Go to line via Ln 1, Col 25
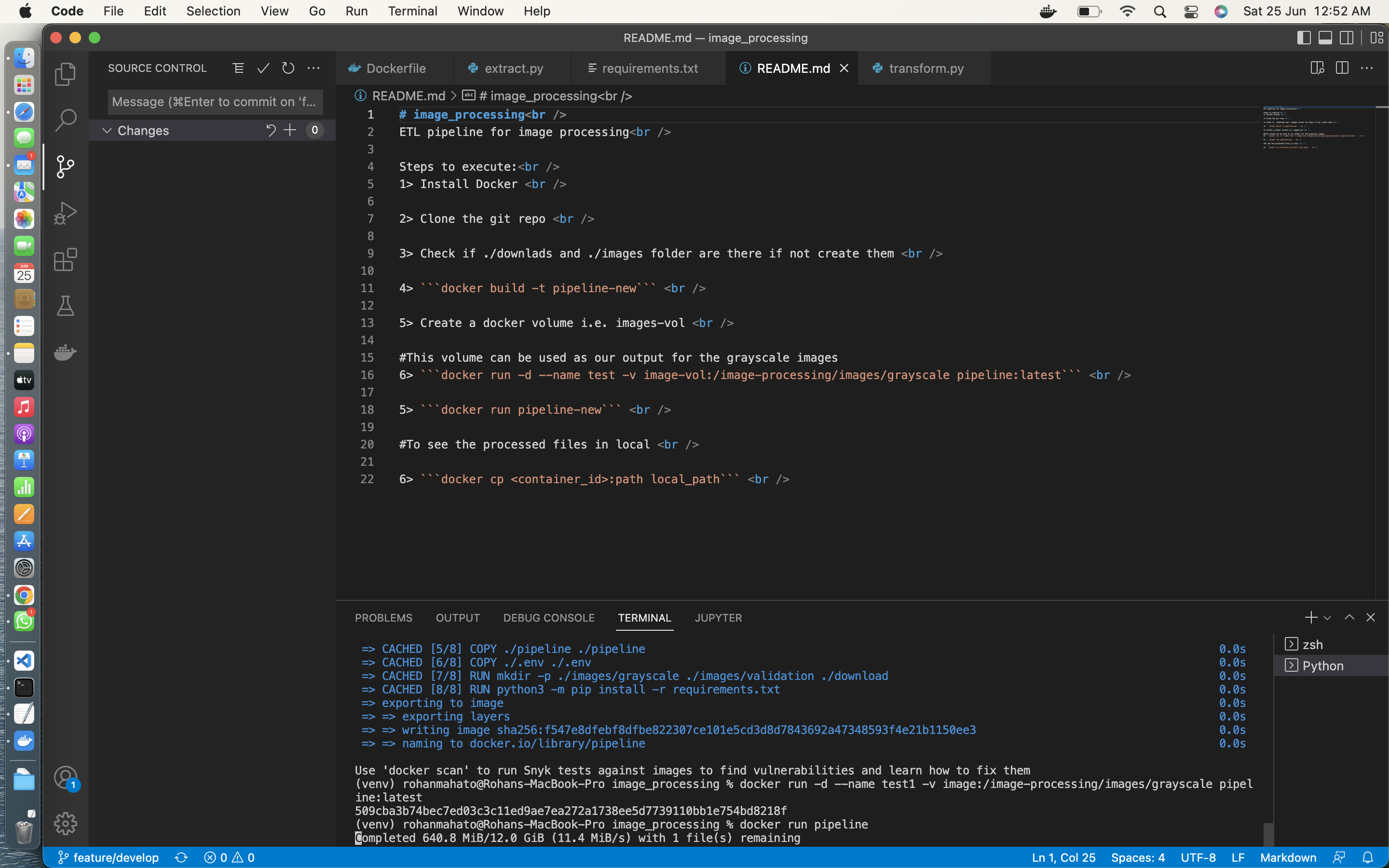Image resolution: width=1389 pixels, height=868 pixels. 1063,857
